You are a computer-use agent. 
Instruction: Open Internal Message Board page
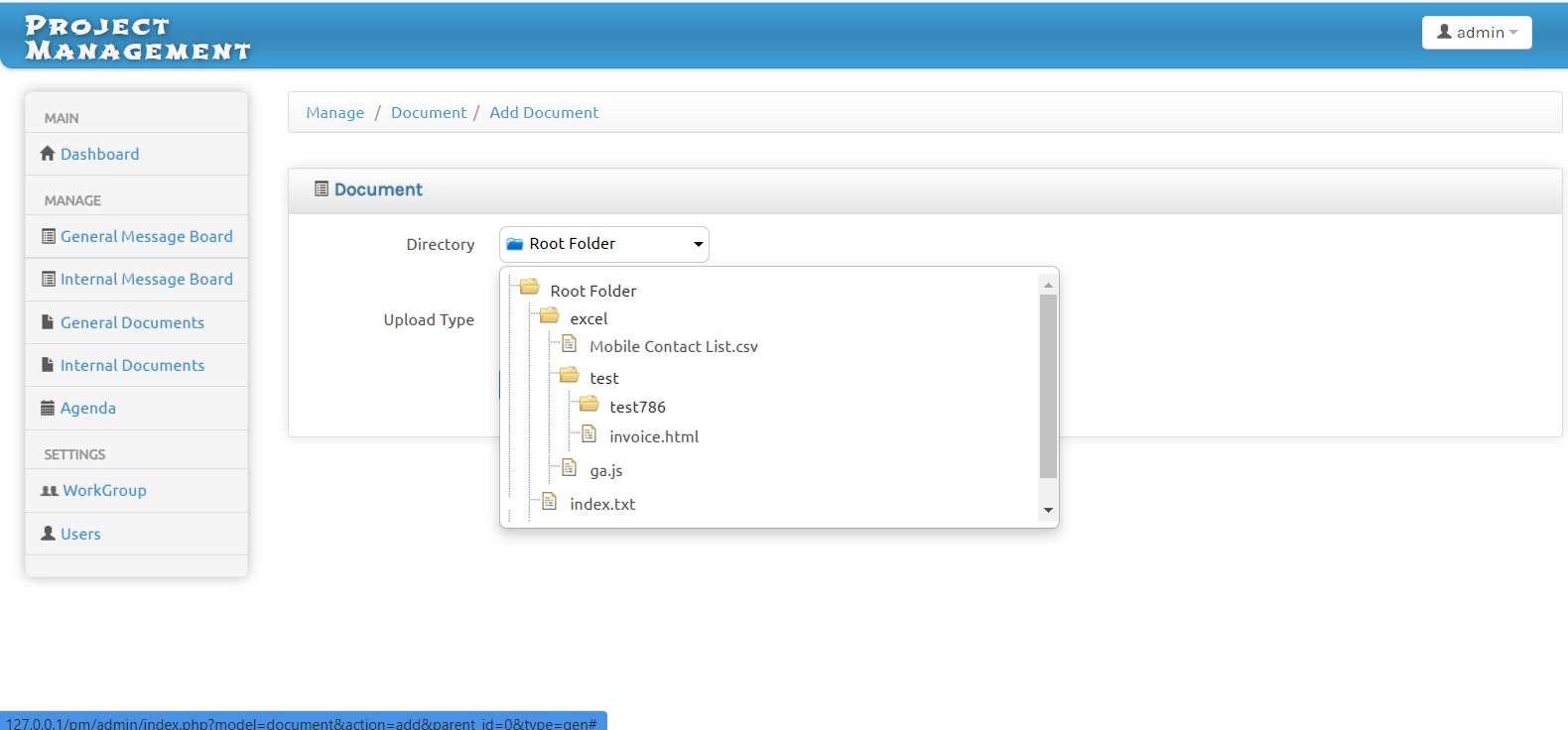[147, 279]
